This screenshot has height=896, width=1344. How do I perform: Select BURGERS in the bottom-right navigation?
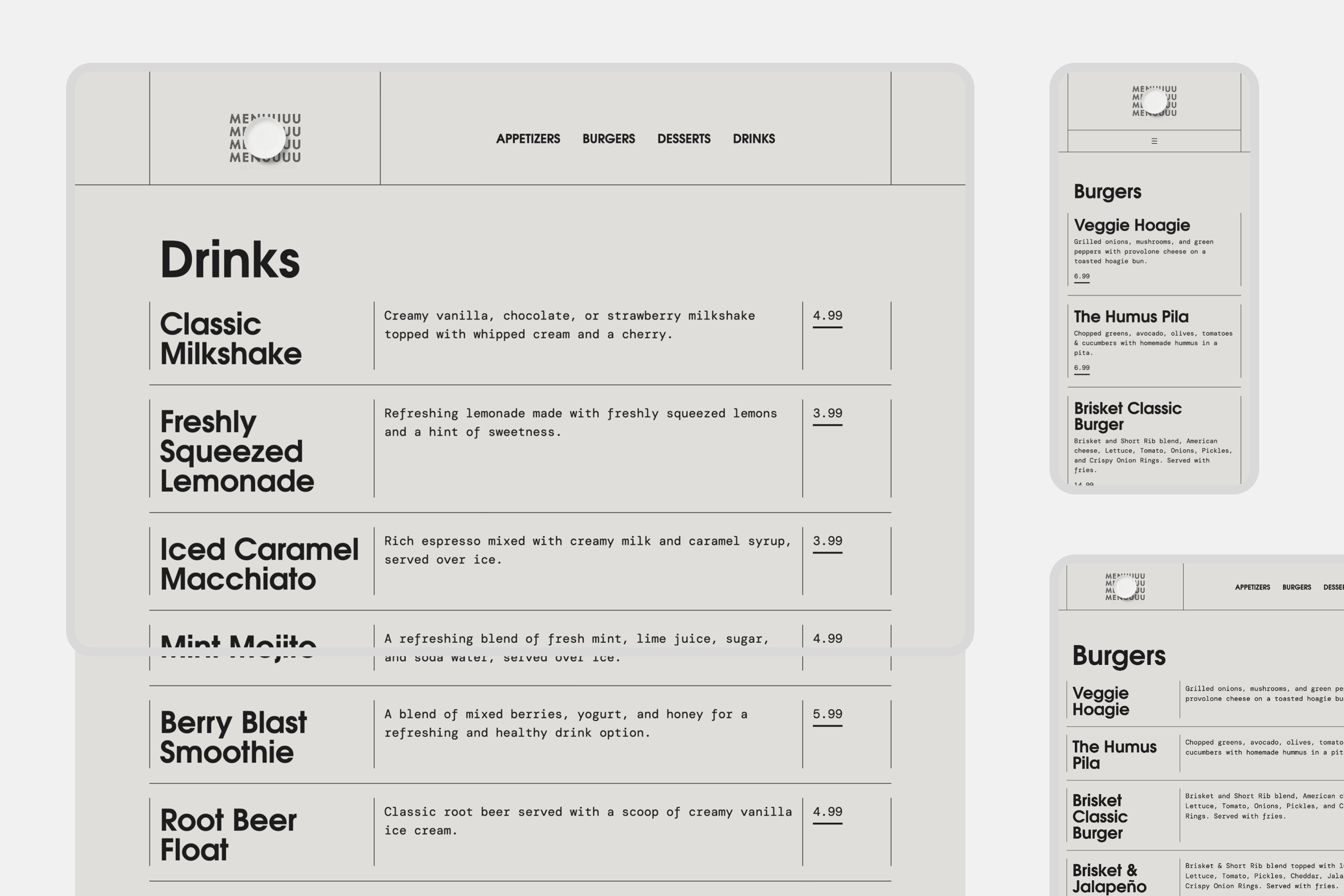1297,587
